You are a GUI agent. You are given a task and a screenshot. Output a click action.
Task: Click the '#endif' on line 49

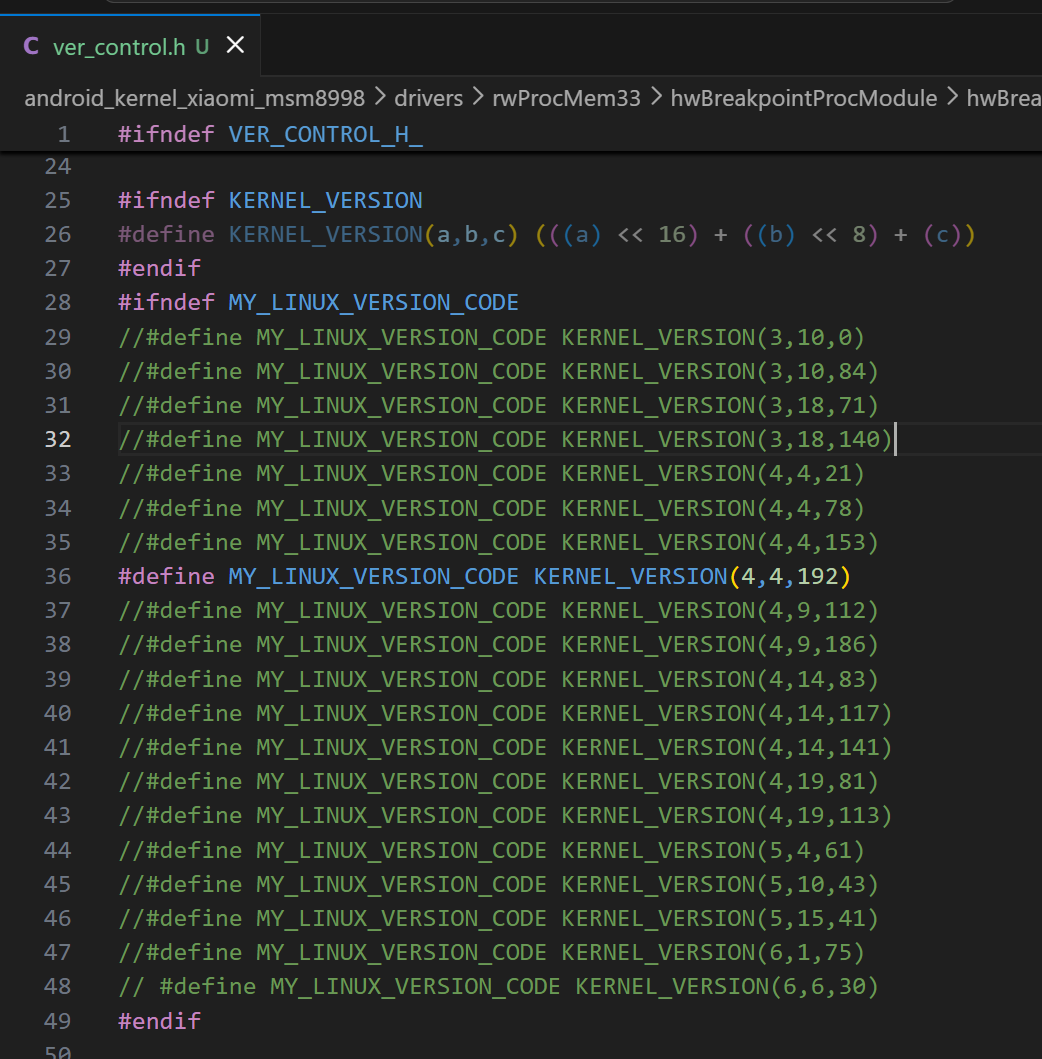click(x=159, y=1020)
